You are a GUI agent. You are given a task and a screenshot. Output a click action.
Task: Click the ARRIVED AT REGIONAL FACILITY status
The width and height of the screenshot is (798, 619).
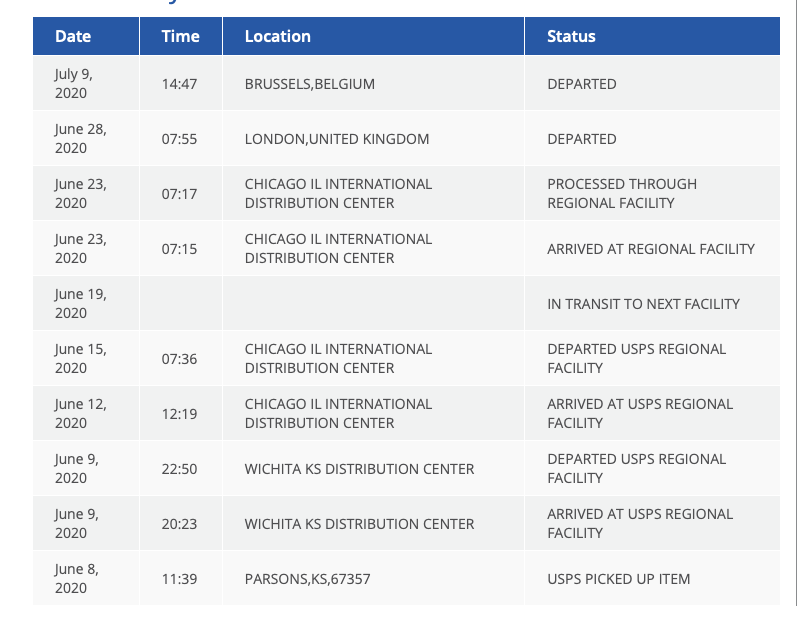pos(651,249)
